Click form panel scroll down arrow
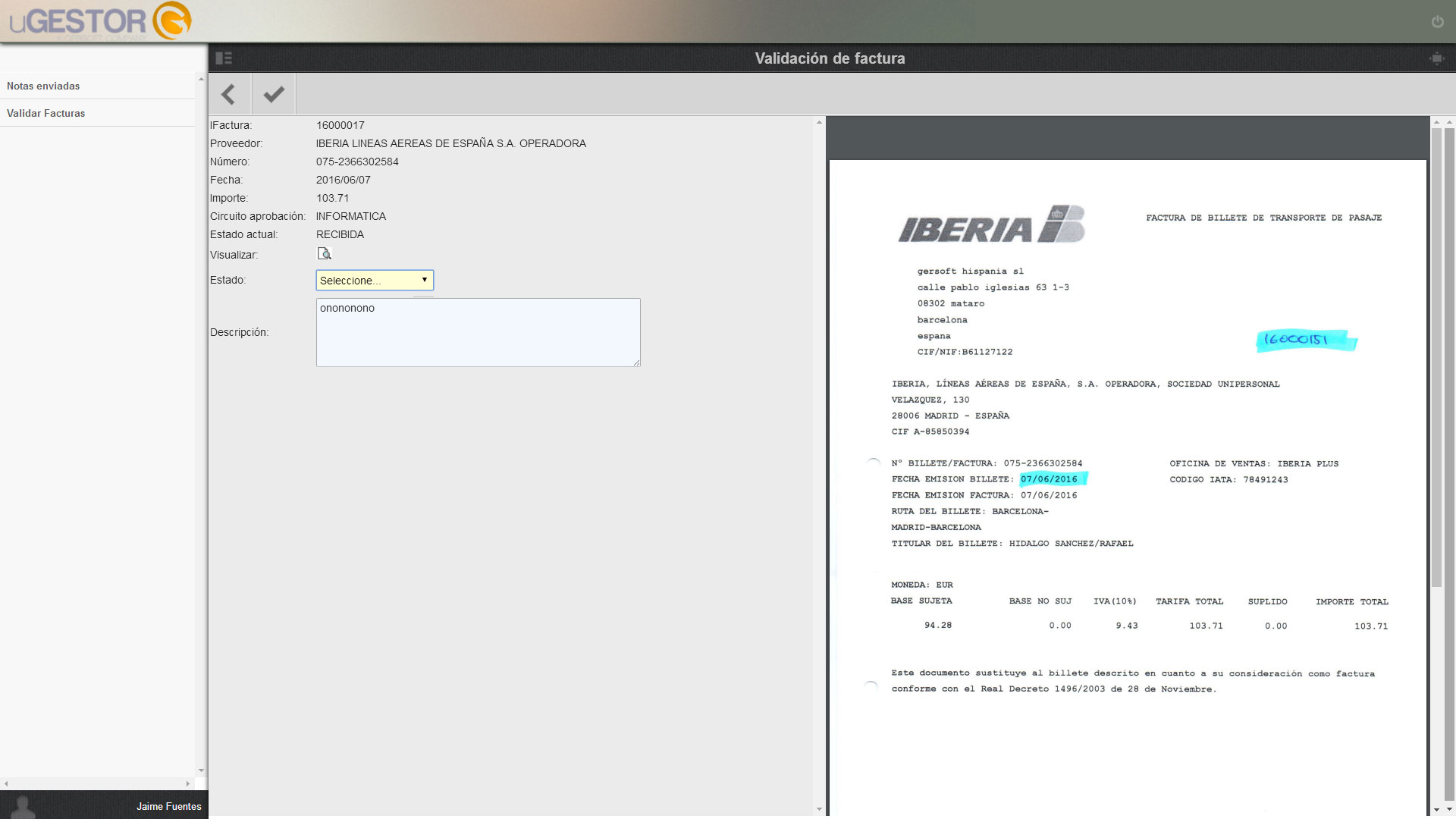This screenshot has height=819, width=1456. coord(819,809)
